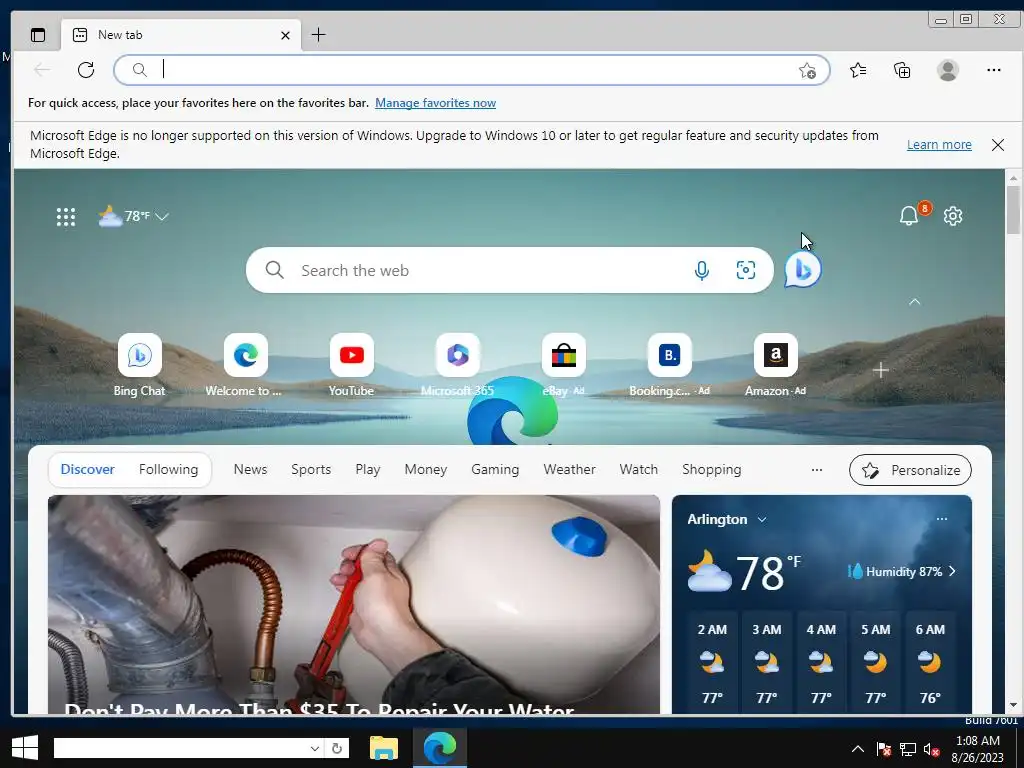
Task: Open notifications bell icon
Action: click(909, 216)
